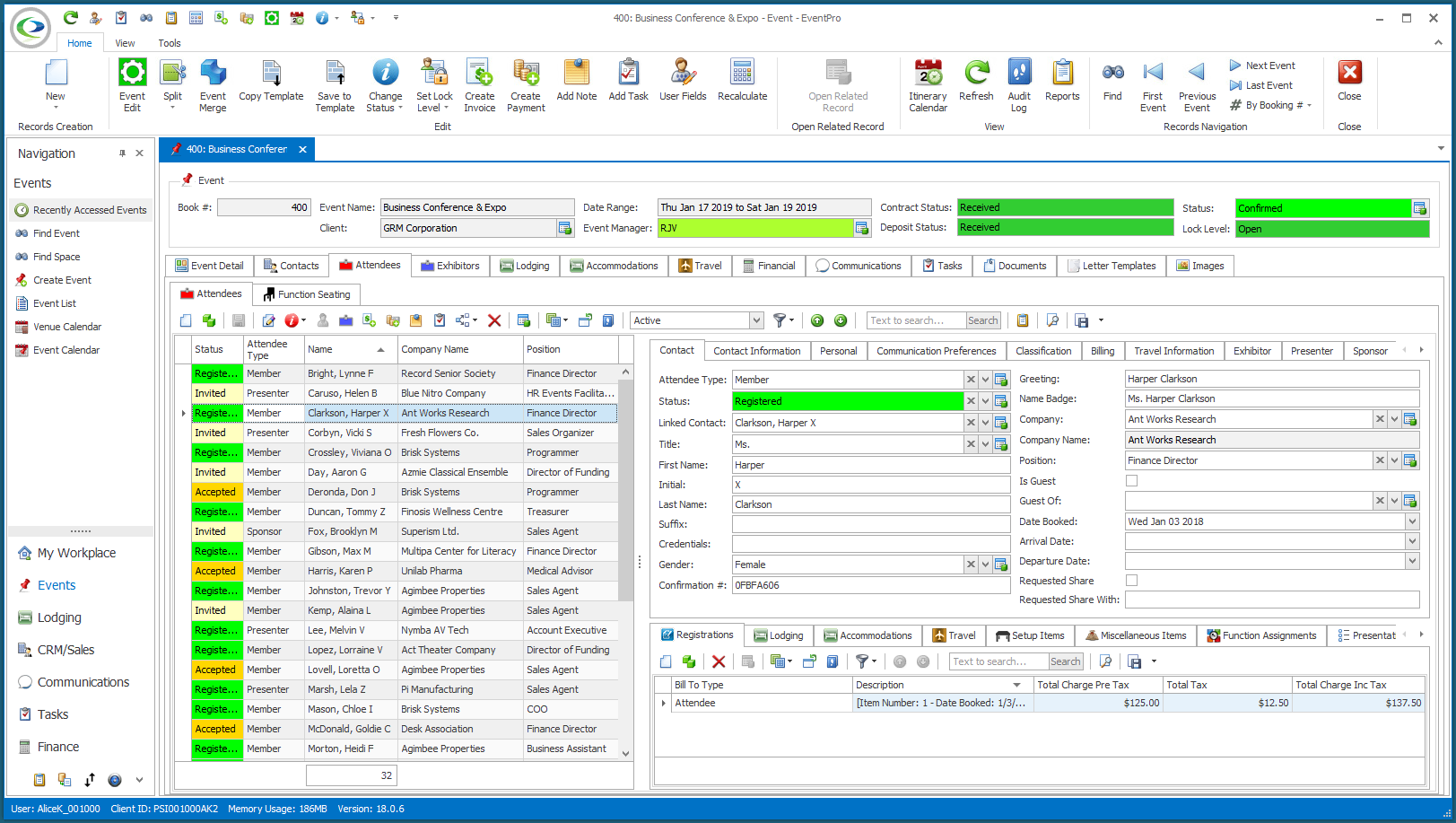The width and height of the screenshot is (1456, 823).
Task: Expand the Title Ms. dropdown
Action: pos(985,444)
